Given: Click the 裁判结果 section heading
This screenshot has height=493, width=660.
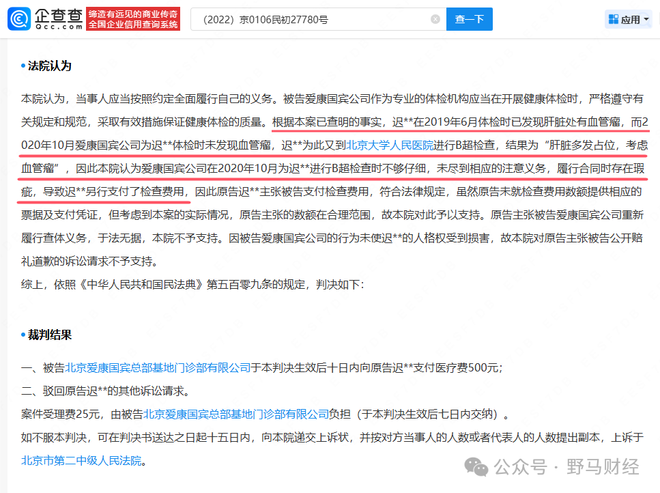Looking at the screenshot, I should (x=49, y=335).
